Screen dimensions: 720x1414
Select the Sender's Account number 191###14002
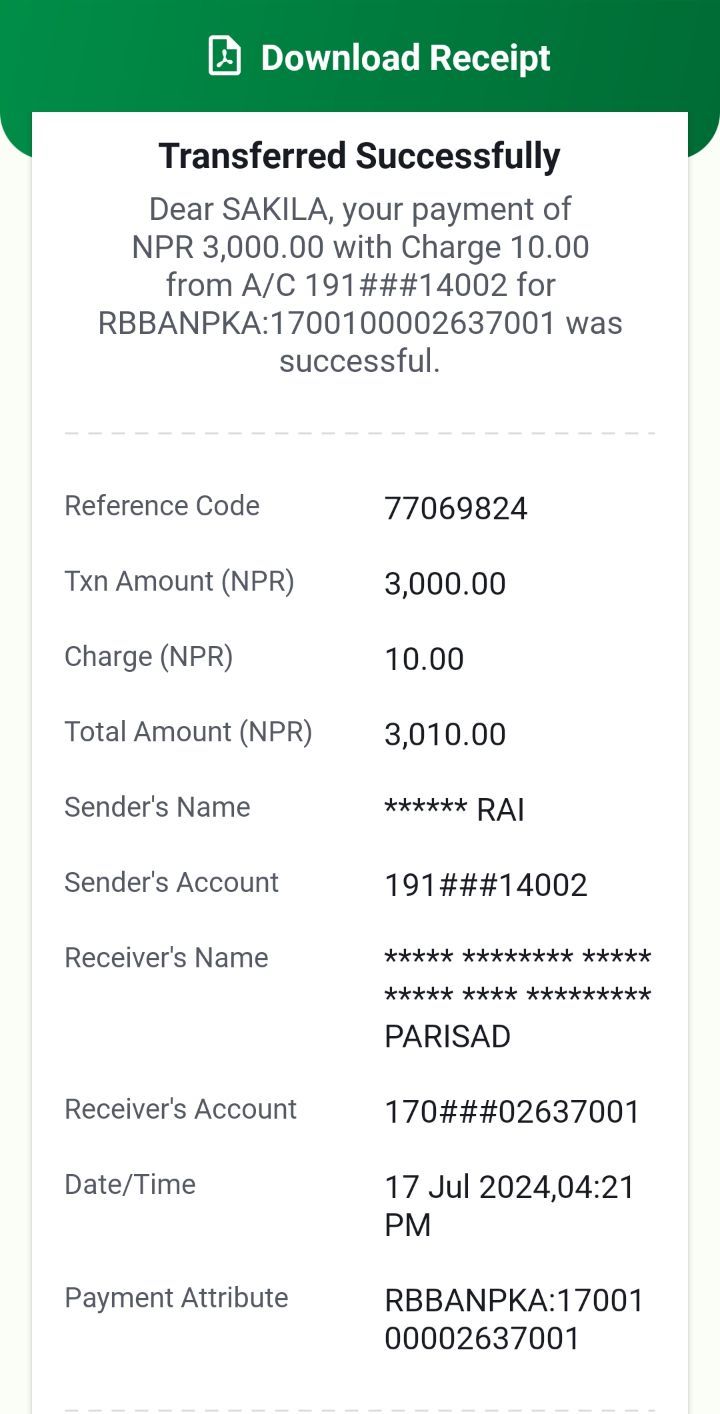[486, 885]
